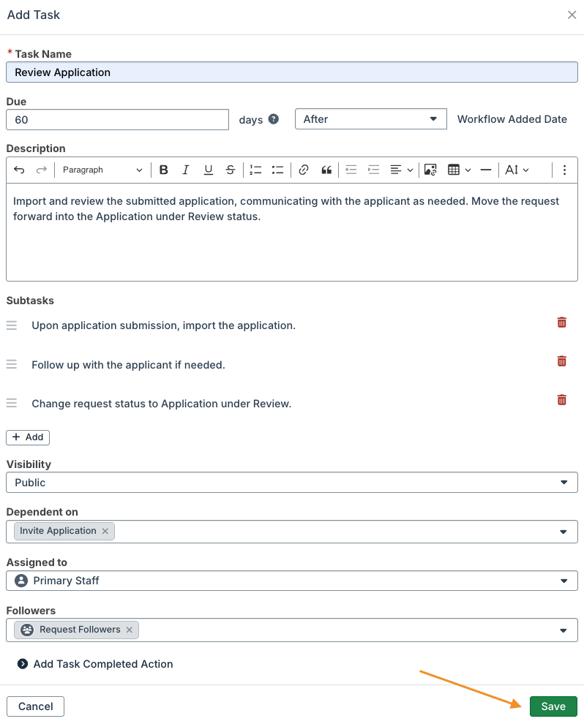Open the days help question-mark icon
The image size is (584, 724).
tap(274, 119)
